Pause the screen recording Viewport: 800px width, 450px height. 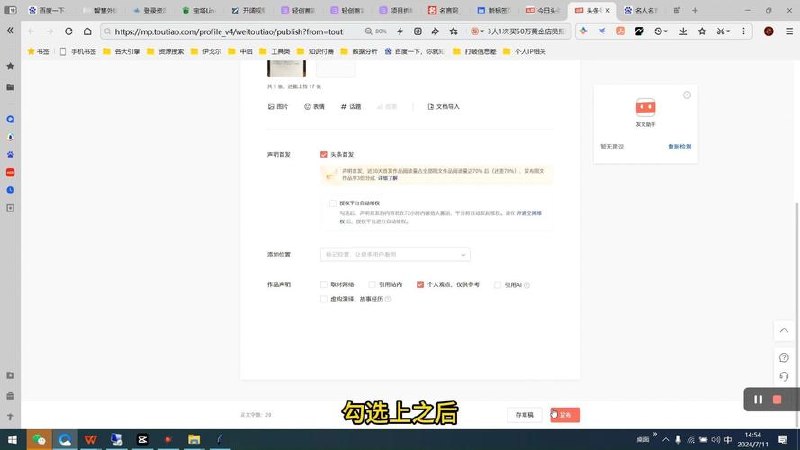point(758,399)
